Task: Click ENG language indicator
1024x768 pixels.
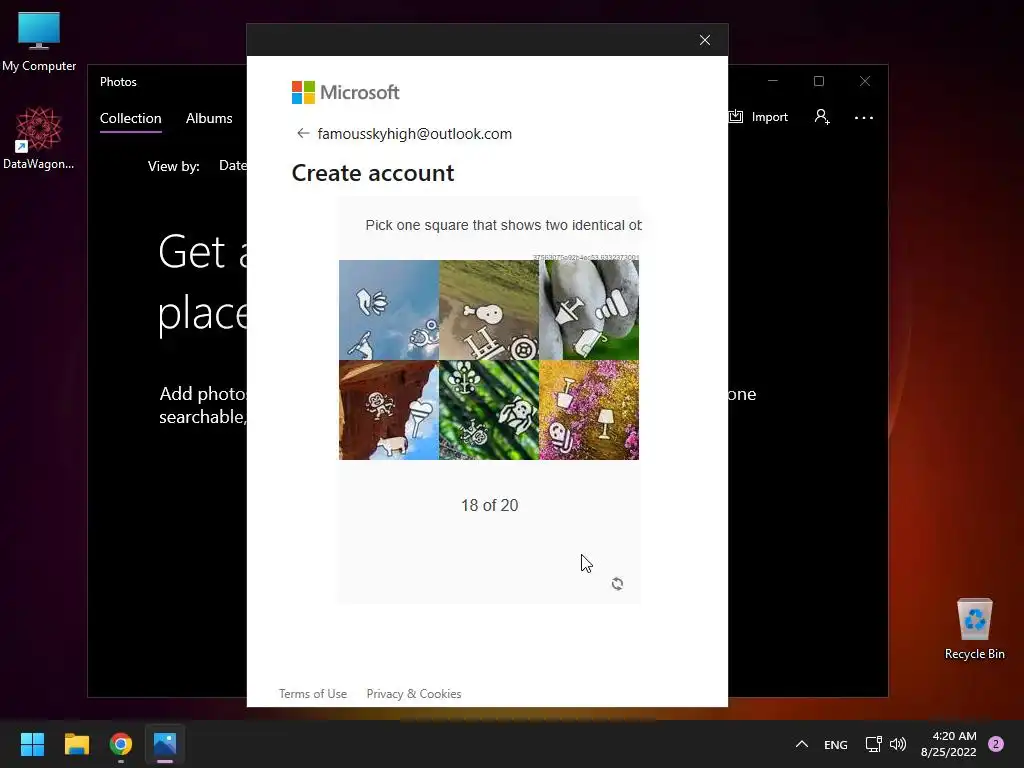Action: click(835, 744)
